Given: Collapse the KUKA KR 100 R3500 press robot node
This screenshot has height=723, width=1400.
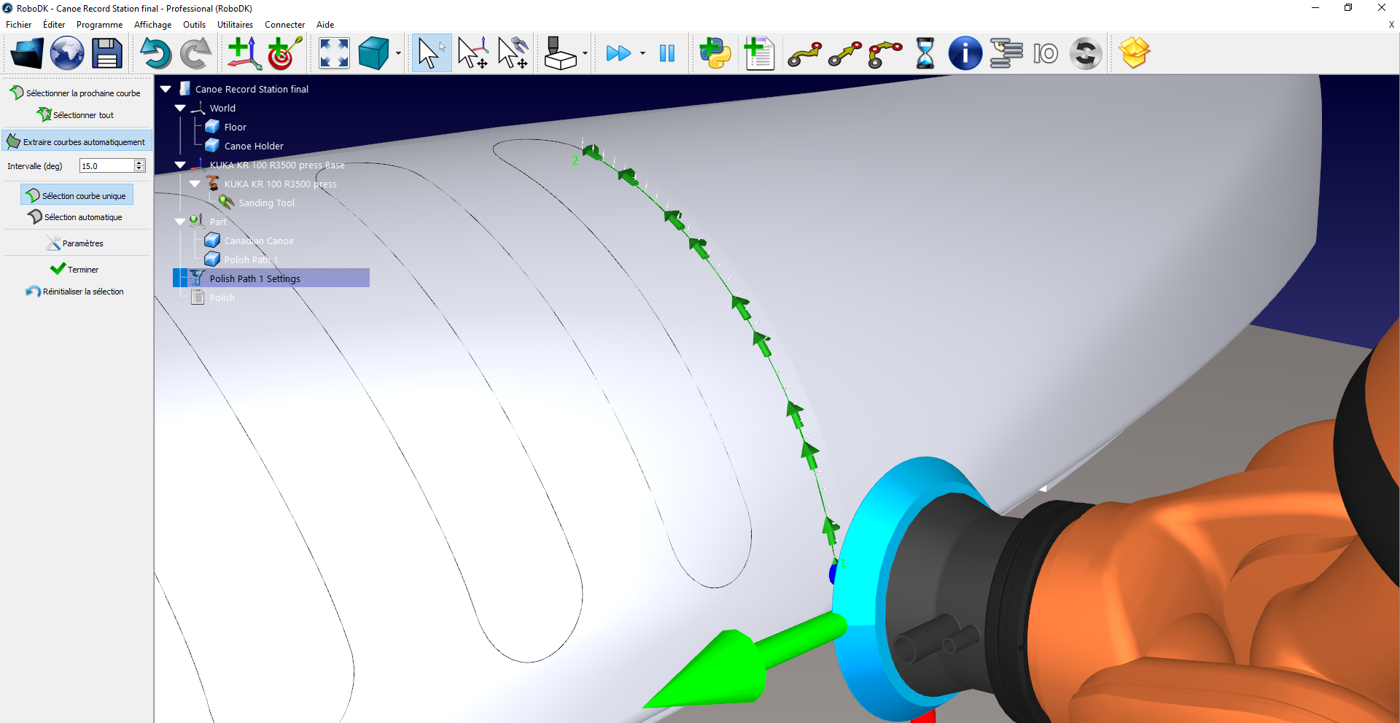Looking at the screenshot, I should (x=195, y=184).
